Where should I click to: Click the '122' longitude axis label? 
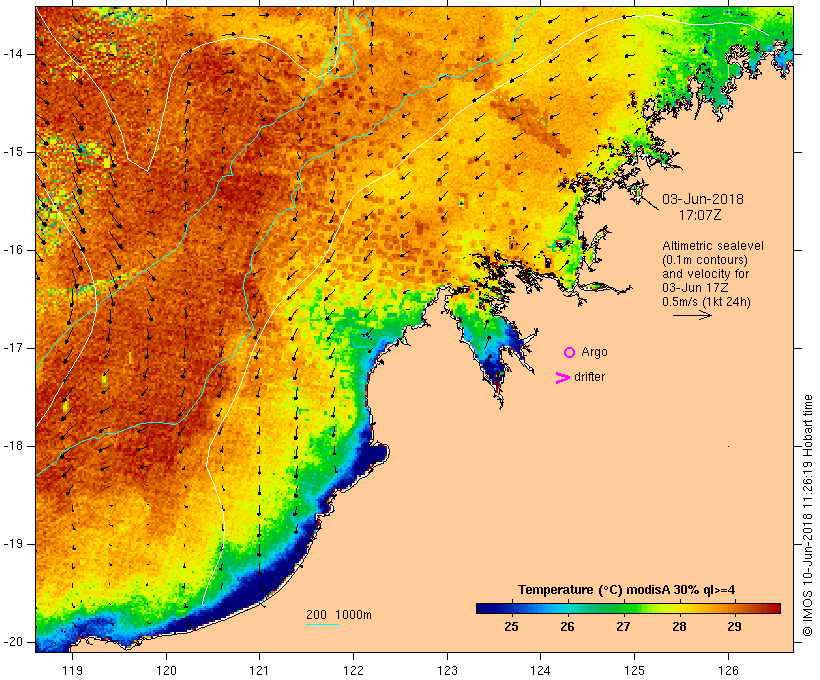point(353,671)
